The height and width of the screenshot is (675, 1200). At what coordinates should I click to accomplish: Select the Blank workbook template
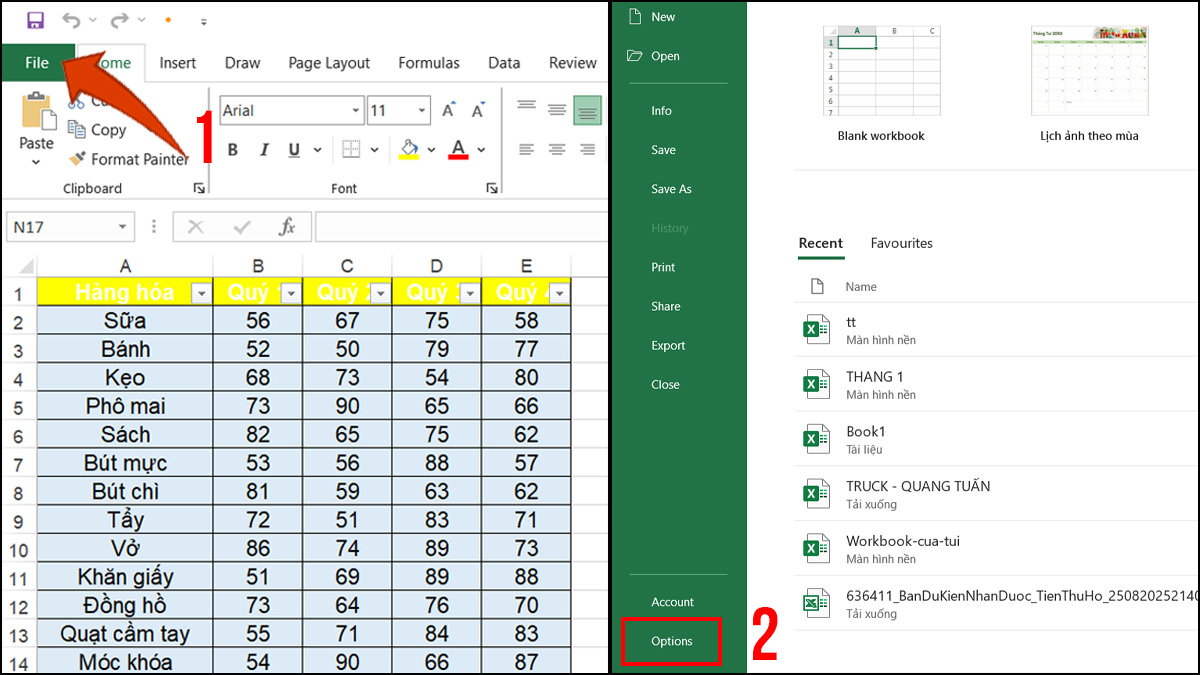point(880,70)
